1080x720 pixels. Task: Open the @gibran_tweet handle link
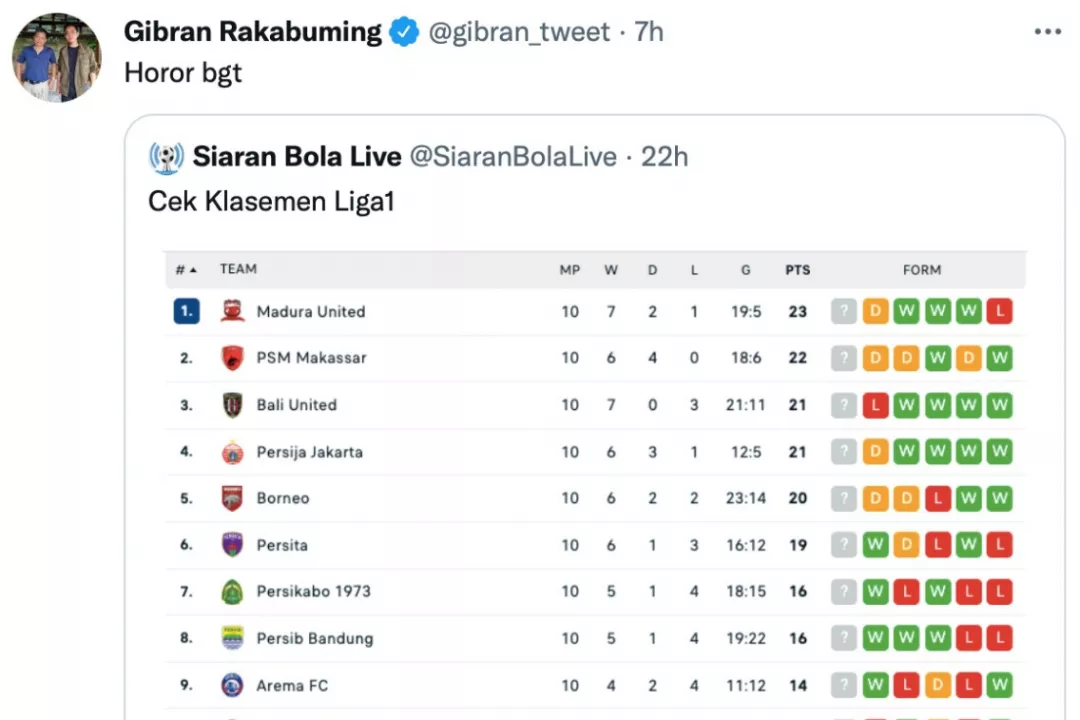(519, 32)
